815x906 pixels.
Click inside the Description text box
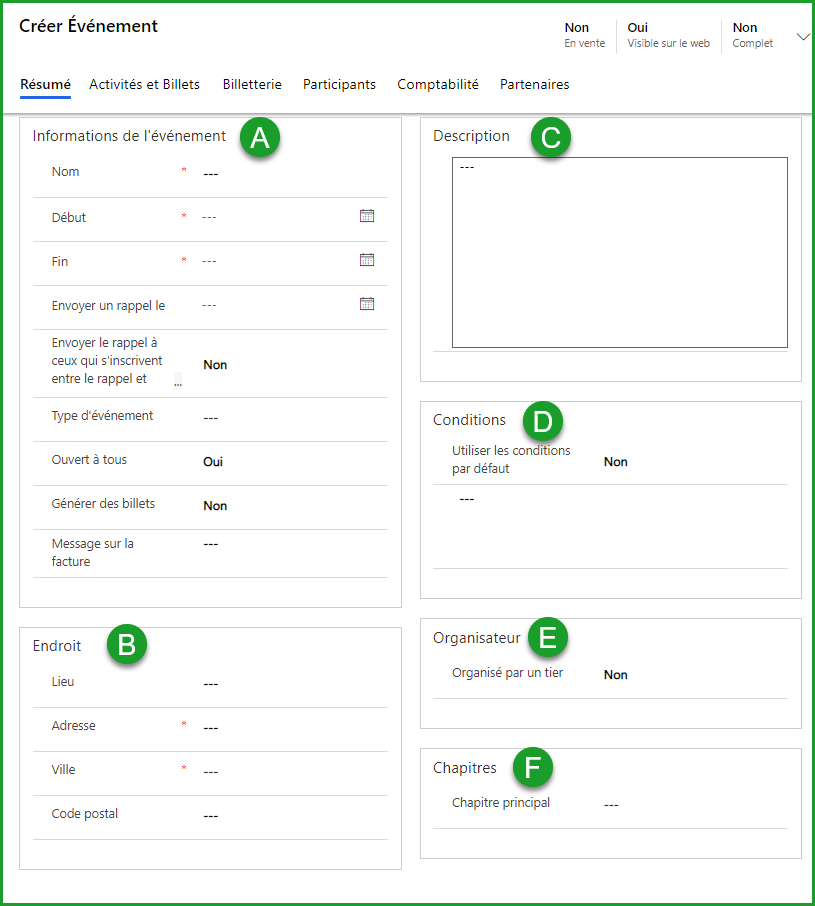619,252
